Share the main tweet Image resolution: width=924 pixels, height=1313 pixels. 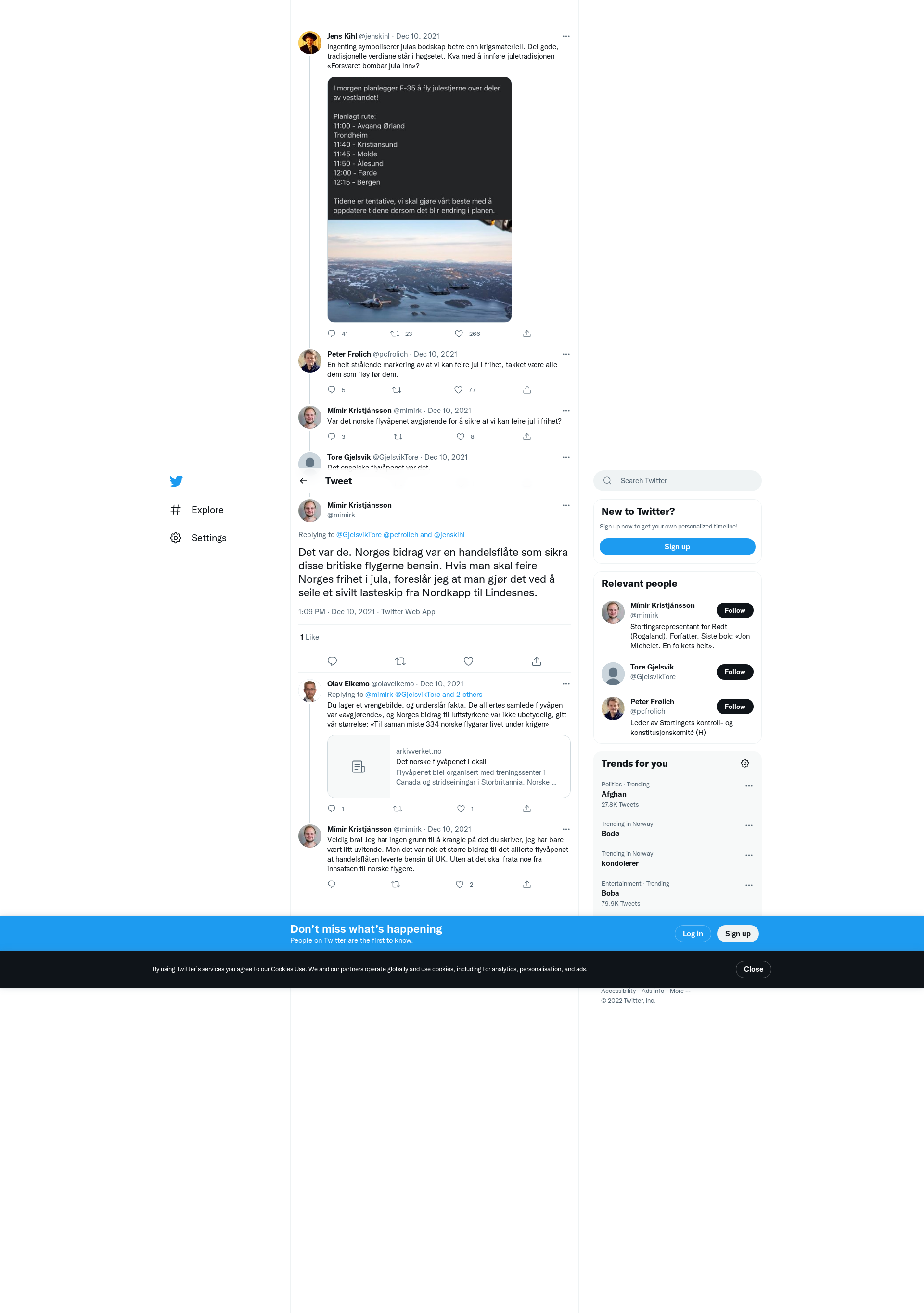pyautogui.click(x=536, y=661)
